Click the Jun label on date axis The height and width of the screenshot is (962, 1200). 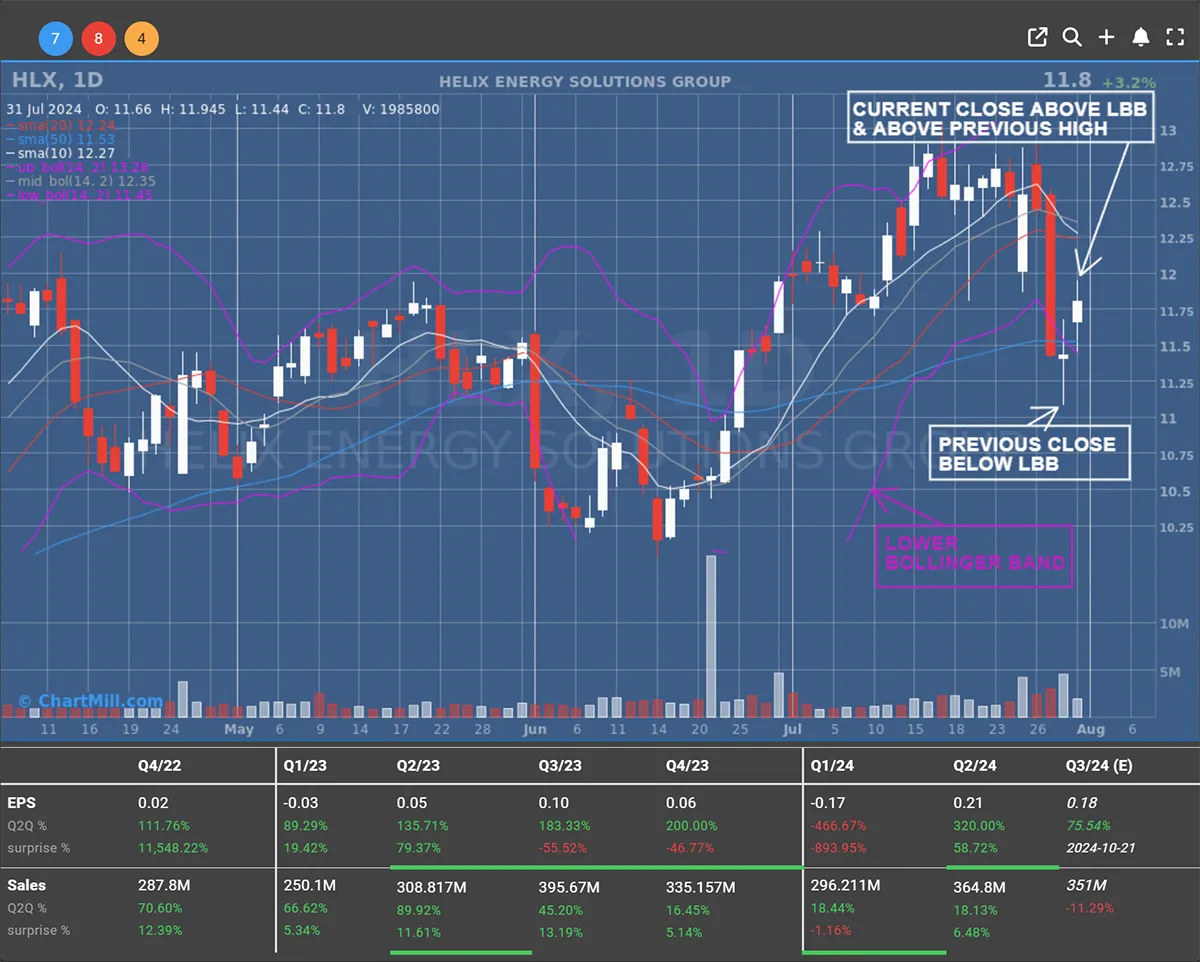pyautogui.click(x=535, y=729)
